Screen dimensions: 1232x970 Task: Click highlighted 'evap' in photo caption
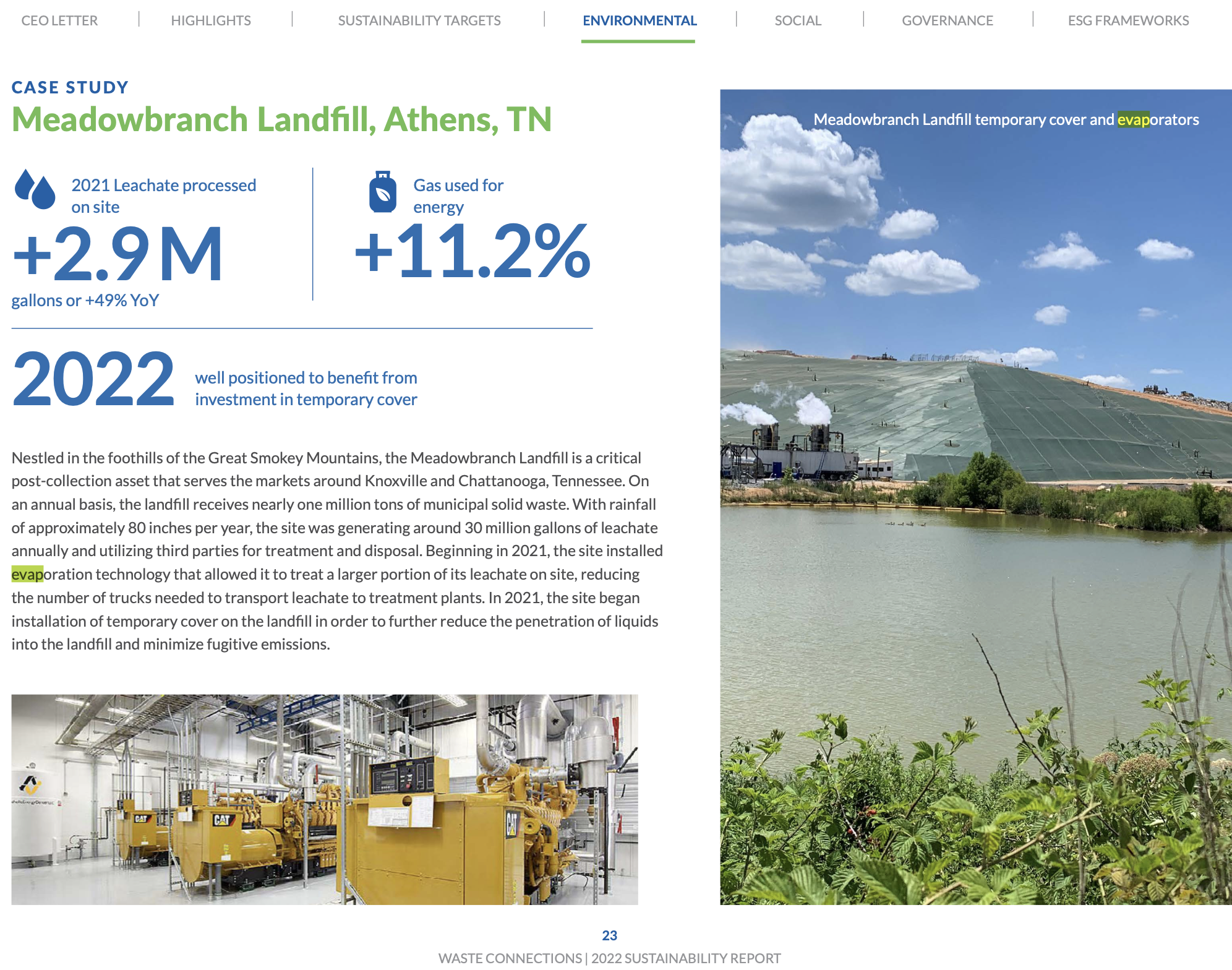[1132, 119]
